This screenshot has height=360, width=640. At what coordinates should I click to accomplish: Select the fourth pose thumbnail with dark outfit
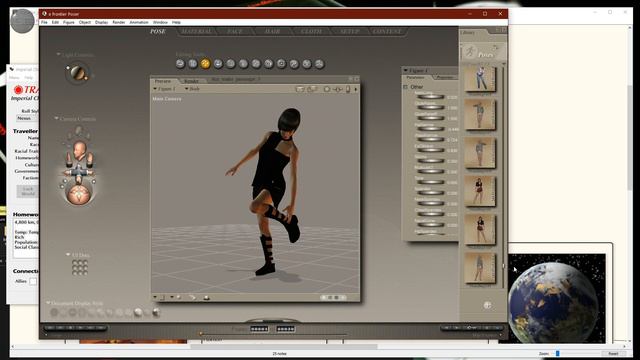click(x=480, y=191)
